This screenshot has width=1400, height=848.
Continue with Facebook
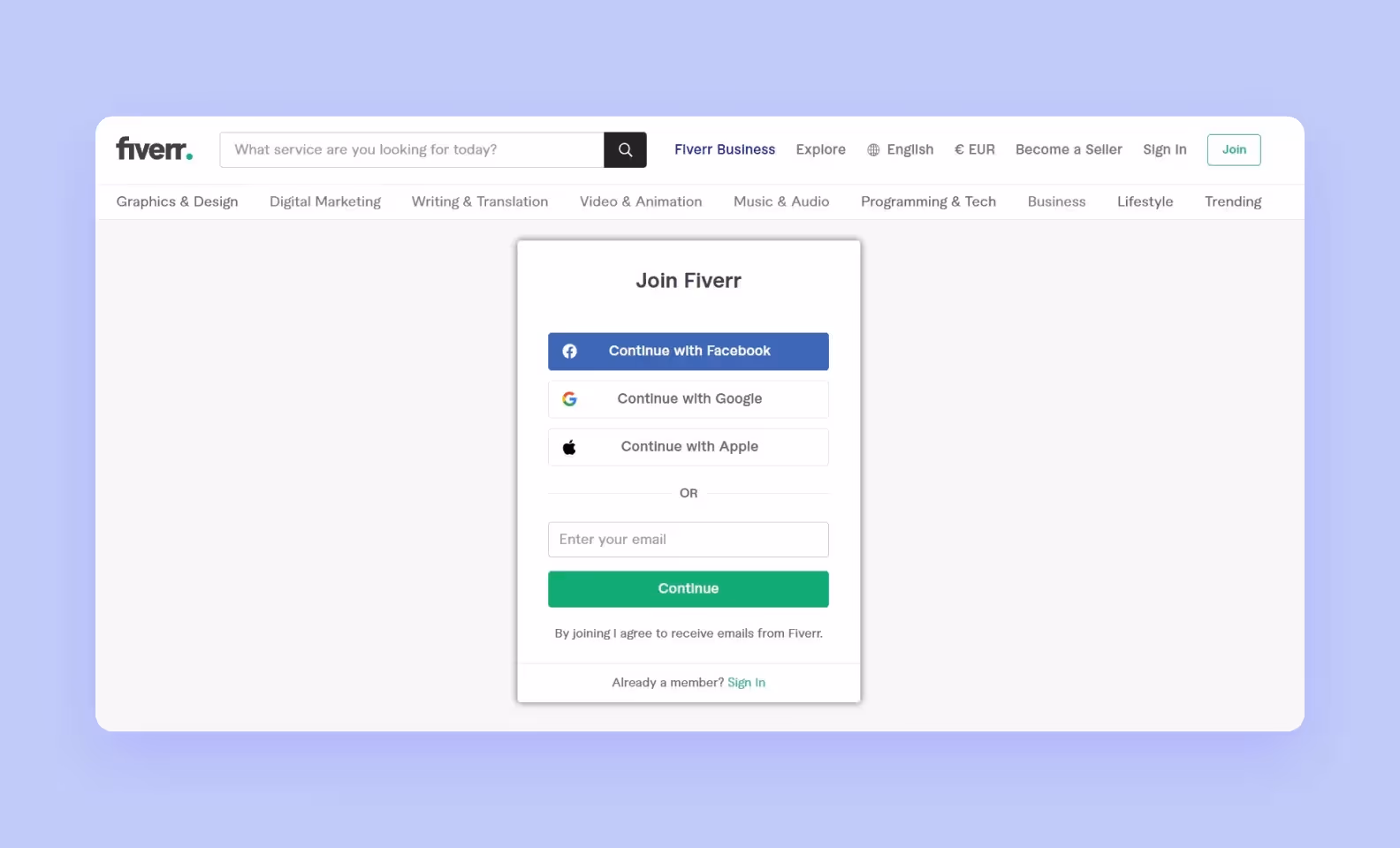(689, 352)
